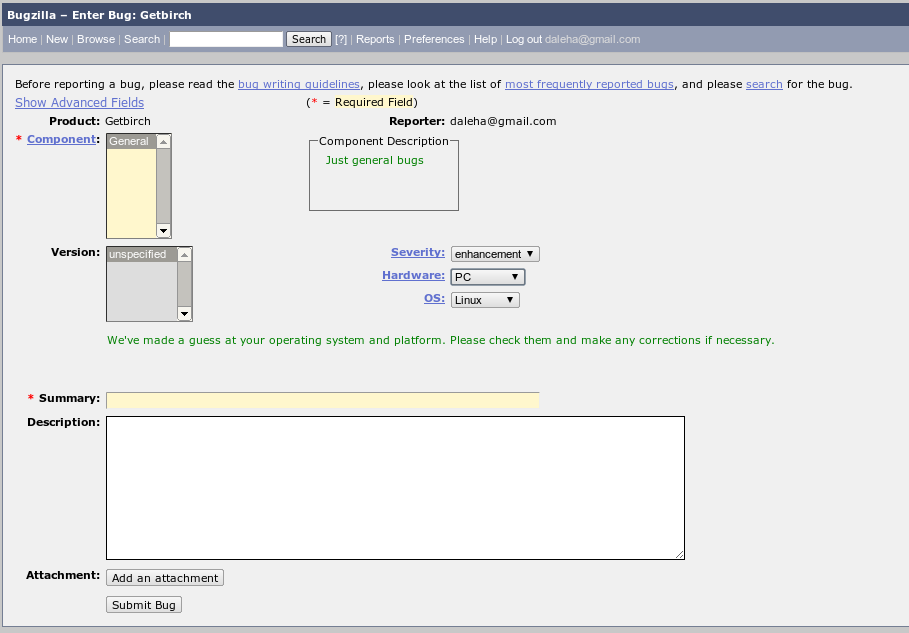Open the Search page link
The image size is (909, 633).
tap(142, 39)
